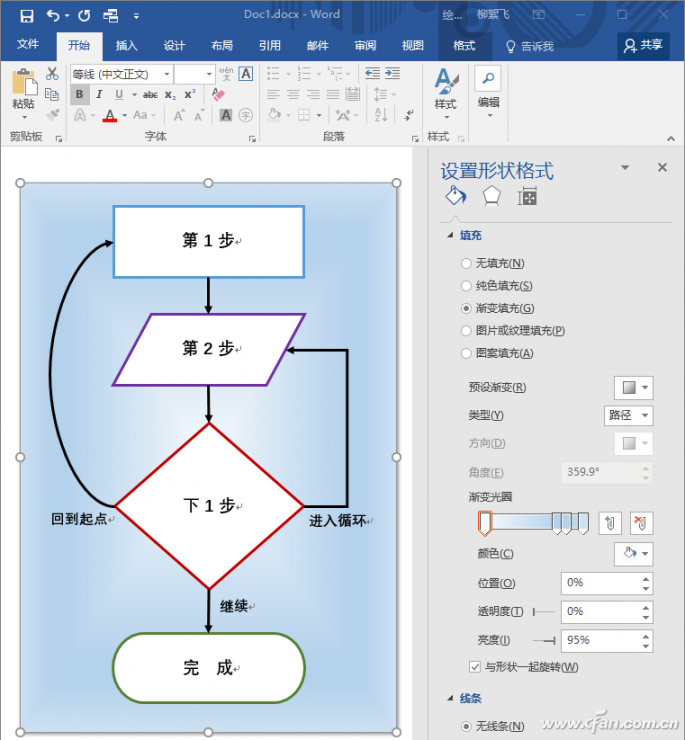Switch to the 插入 tab
Viewport: 685px width, 740px height.
127,45
